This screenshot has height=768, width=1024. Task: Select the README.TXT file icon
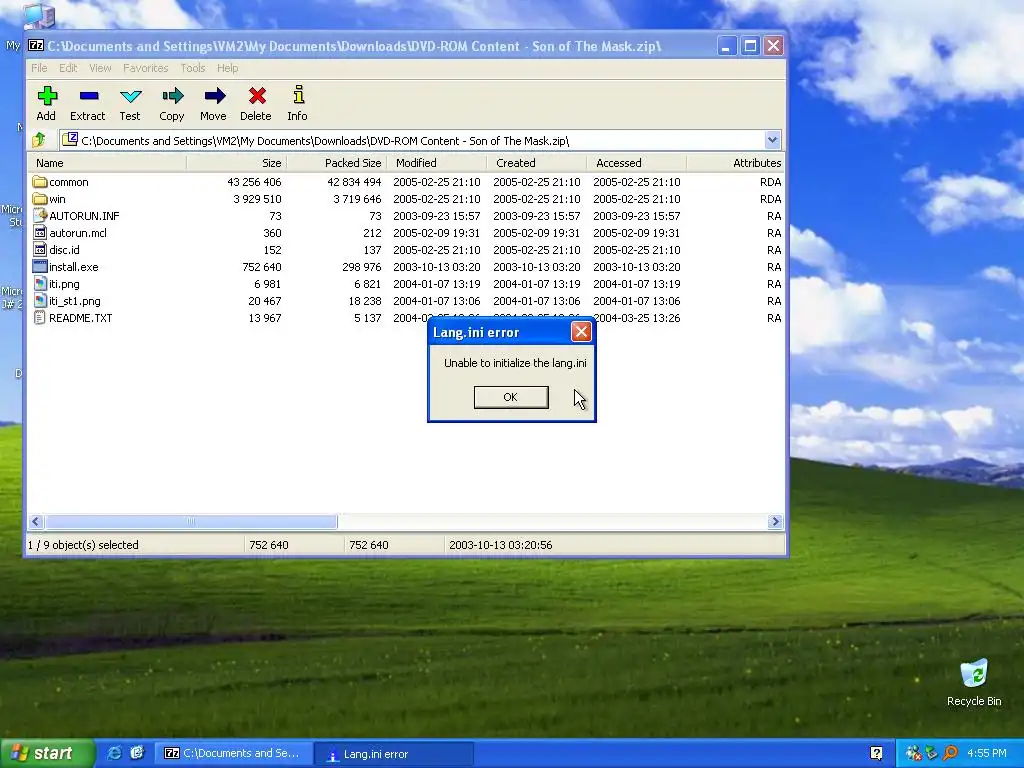(40, 317)
